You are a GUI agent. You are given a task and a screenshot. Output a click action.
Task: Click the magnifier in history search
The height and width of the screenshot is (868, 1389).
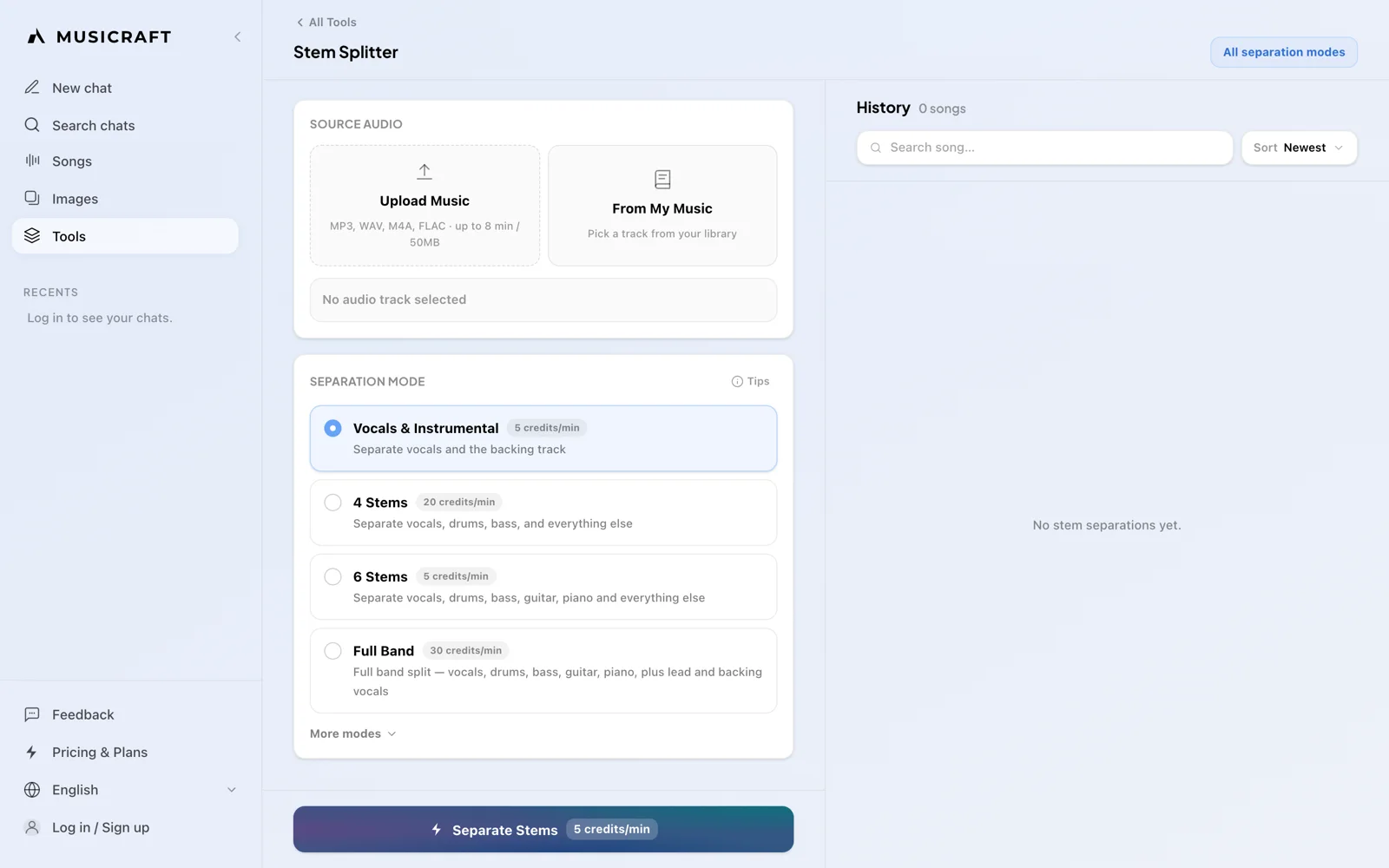tap(876, 148)
